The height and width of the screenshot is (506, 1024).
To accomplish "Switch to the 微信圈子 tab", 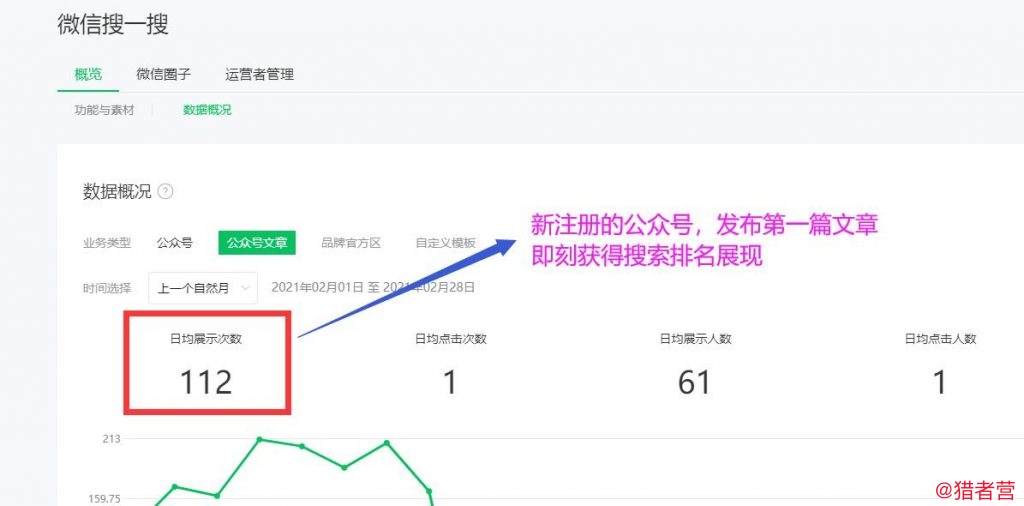I will coord(163,74).
